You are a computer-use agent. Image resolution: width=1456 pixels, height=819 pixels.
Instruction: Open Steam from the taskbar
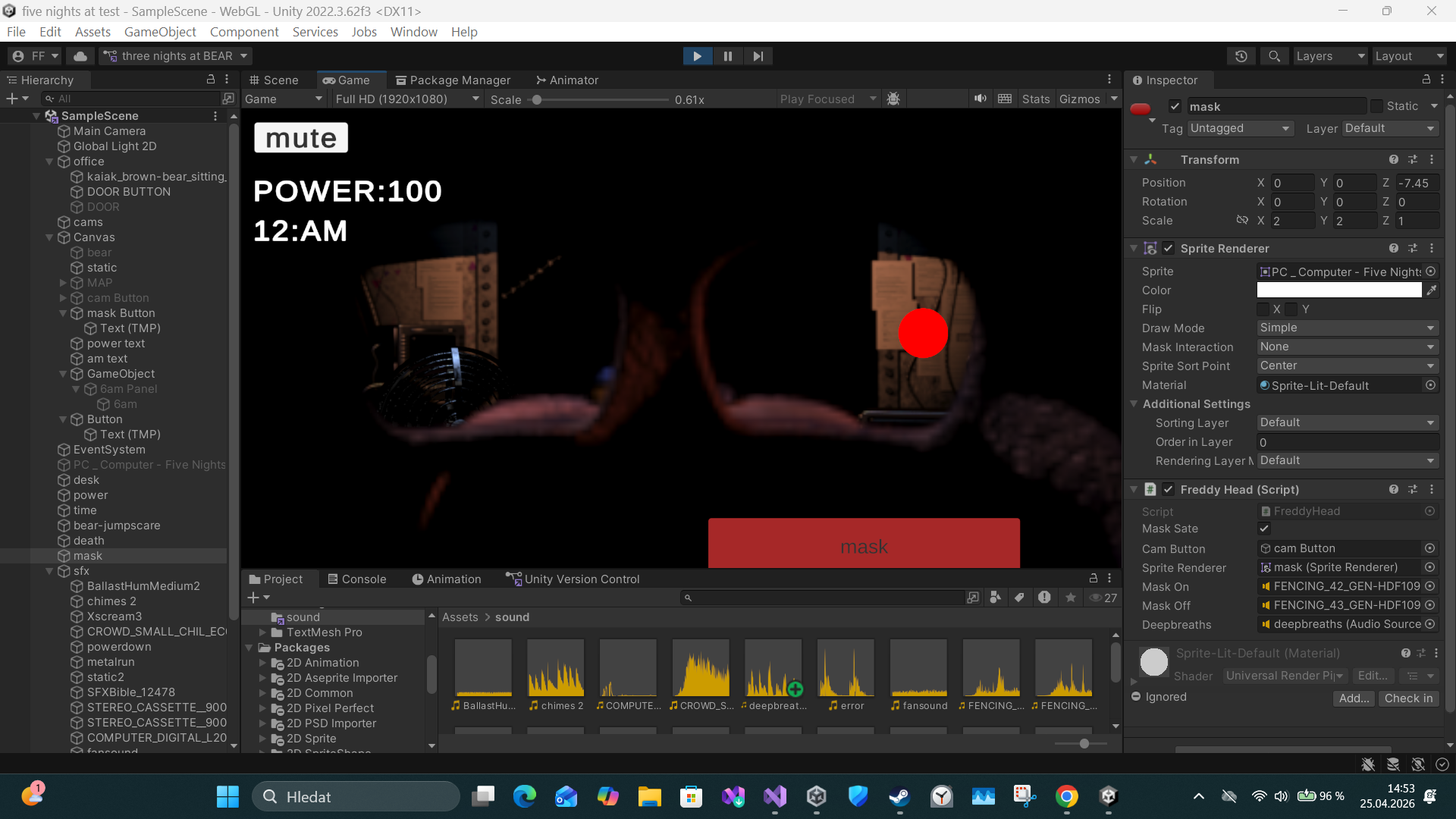(900, 796)
